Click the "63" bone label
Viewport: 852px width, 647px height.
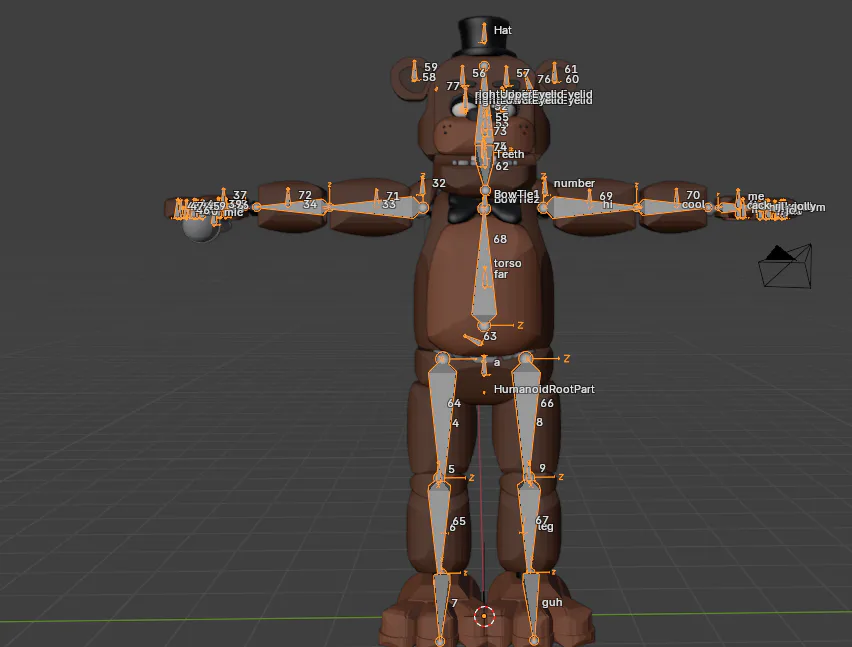[x=490, y=336]
